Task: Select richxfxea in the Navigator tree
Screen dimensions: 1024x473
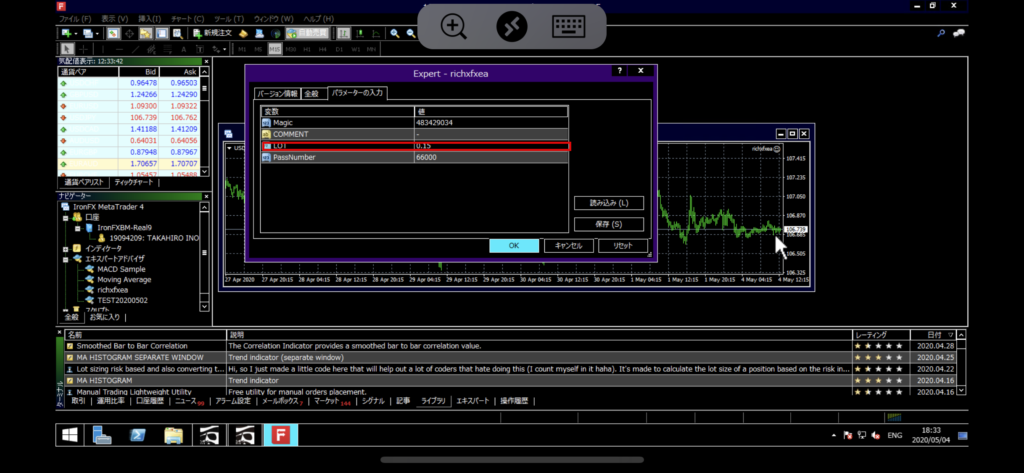Action: click(113, 289)
